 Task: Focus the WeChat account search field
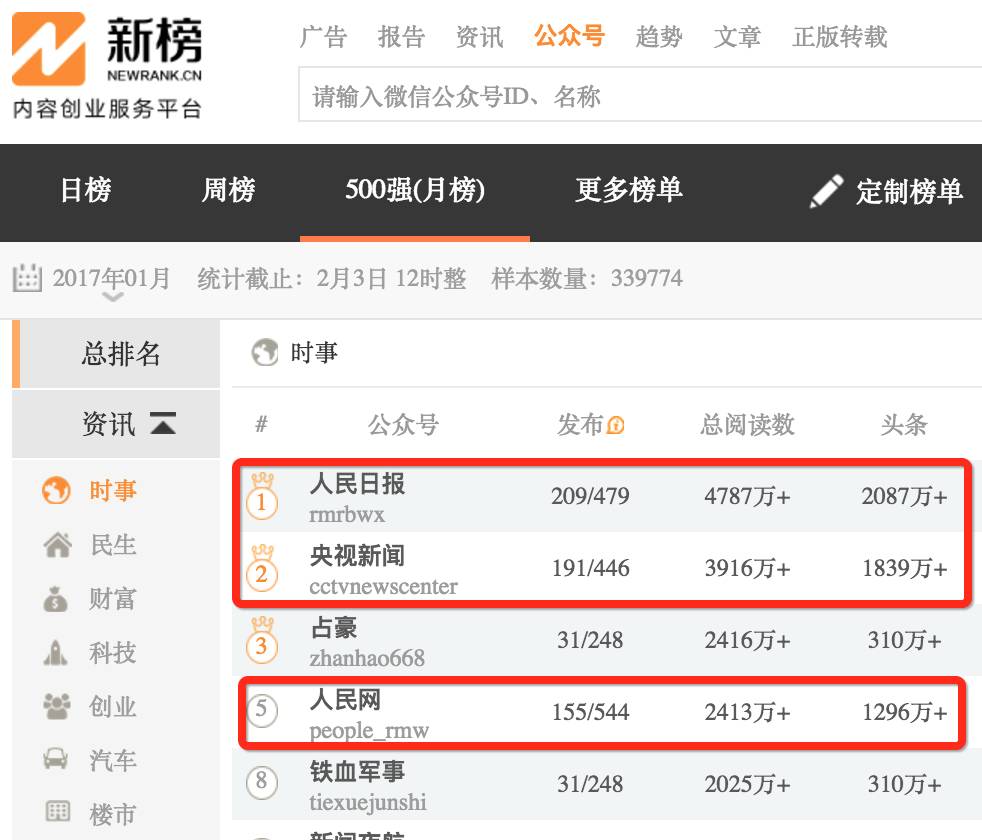point(640,95)
